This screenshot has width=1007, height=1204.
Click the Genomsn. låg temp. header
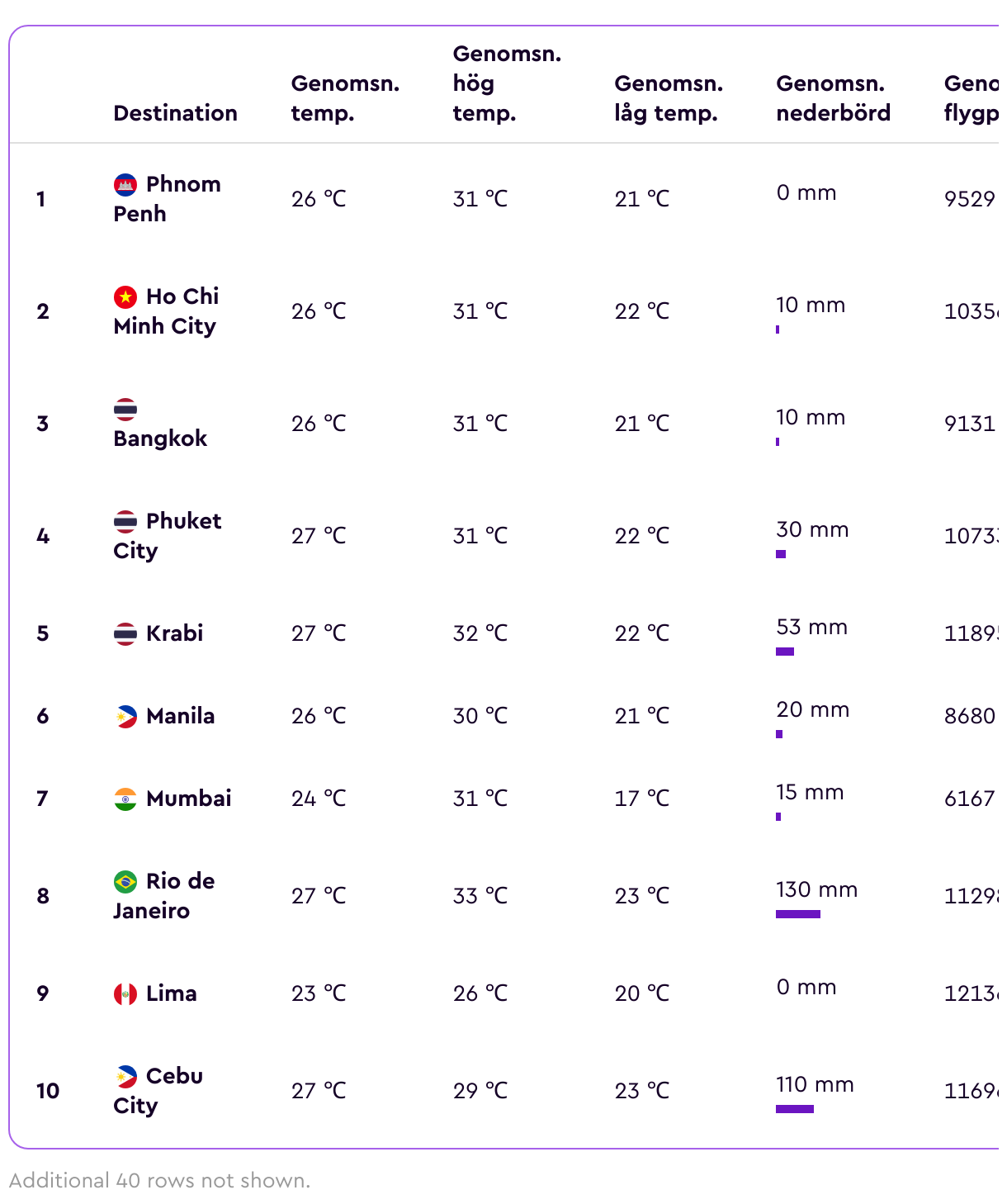coord(669,98)
